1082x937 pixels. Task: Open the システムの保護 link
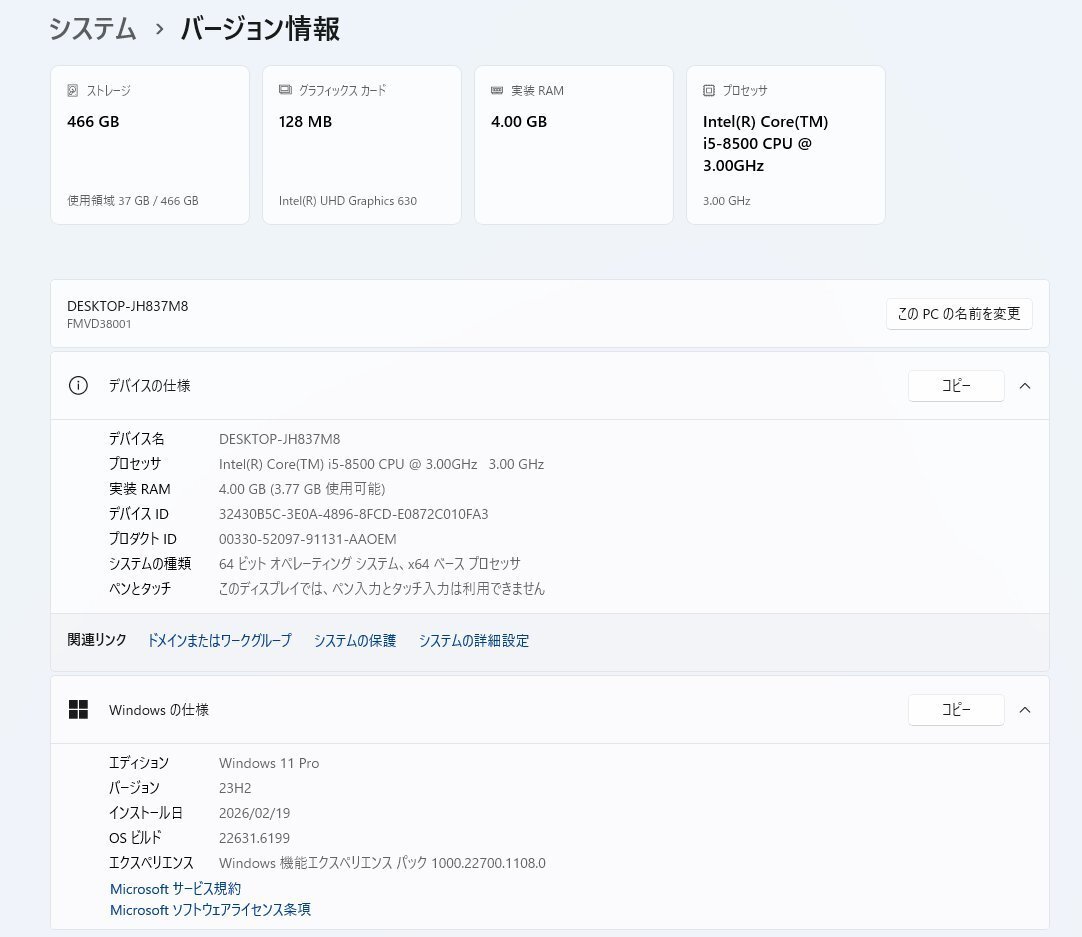click(x=354, y=640)
